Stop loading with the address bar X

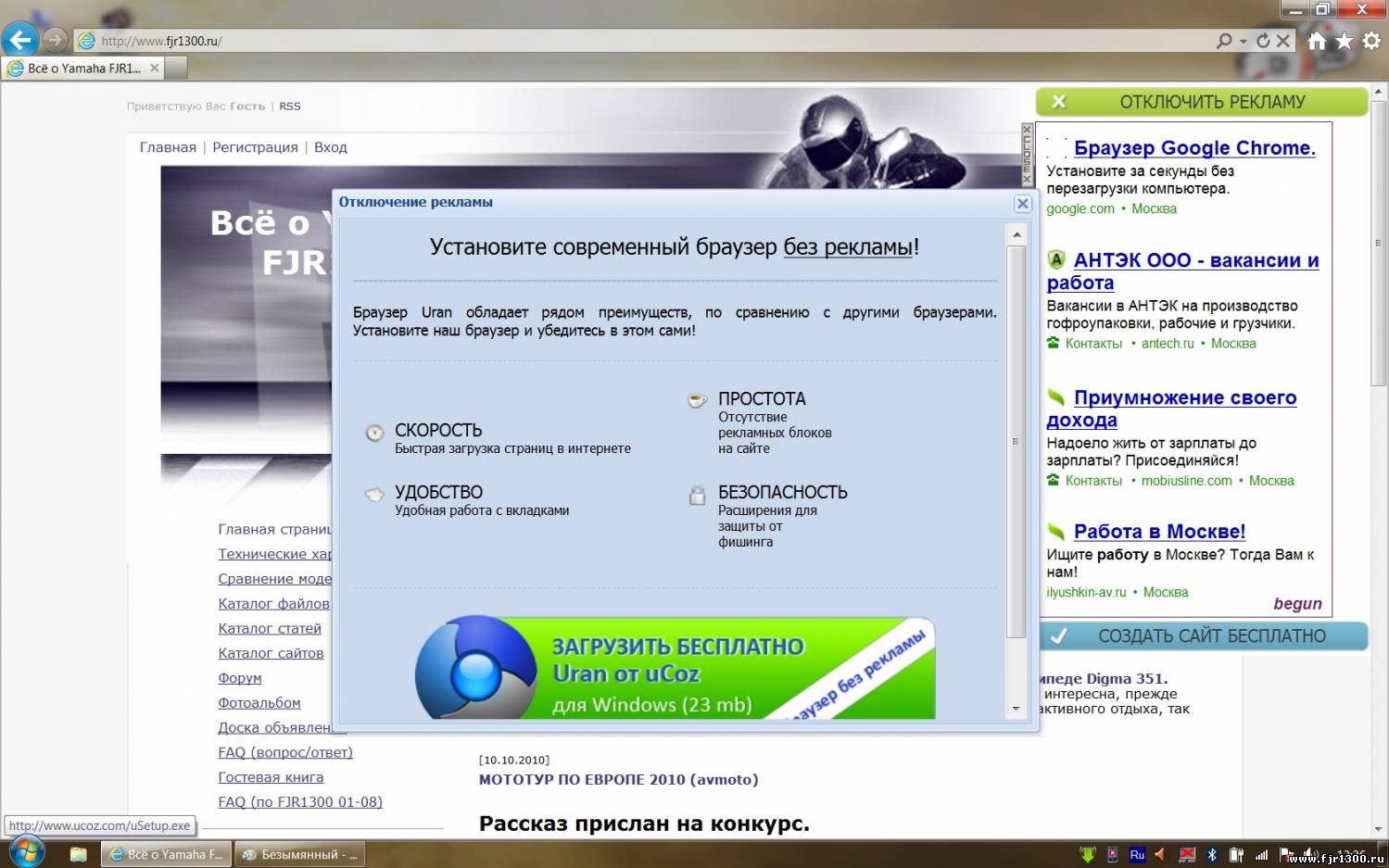[1283, 41]
